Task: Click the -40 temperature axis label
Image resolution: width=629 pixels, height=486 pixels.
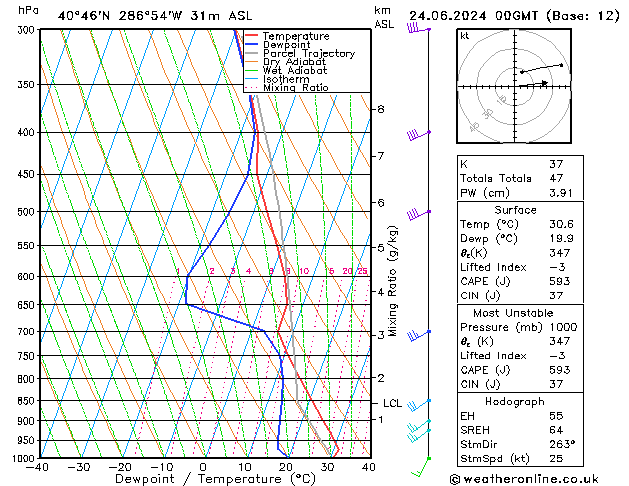Action: tap(37, 467)
